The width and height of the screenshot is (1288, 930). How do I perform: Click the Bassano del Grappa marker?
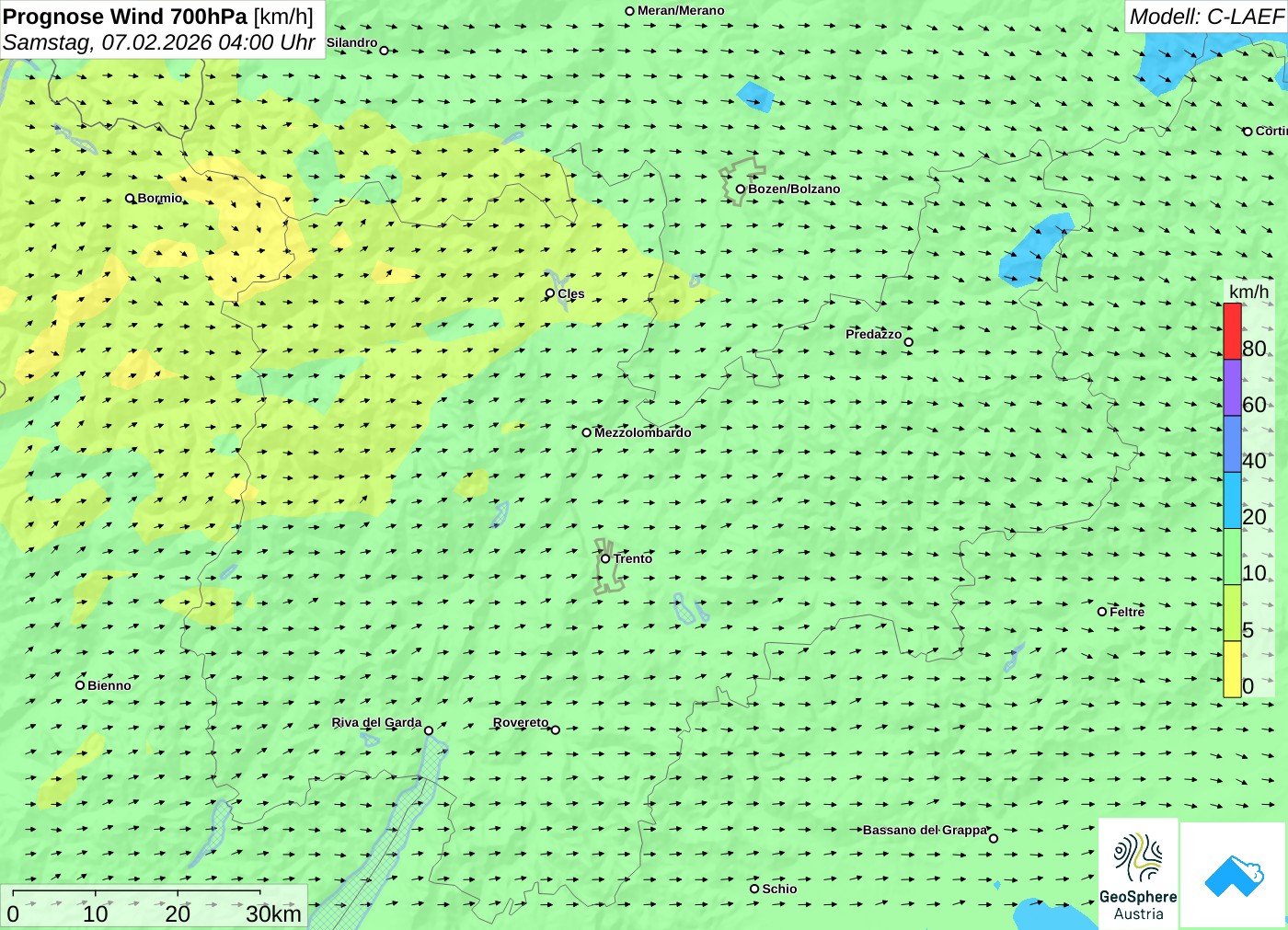coord(994,838)
